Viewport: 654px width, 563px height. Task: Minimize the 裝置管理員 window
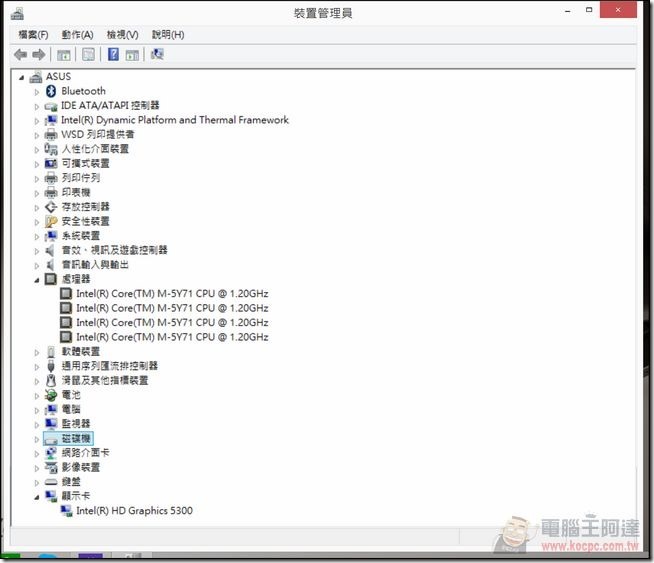(x=568, y=11)
